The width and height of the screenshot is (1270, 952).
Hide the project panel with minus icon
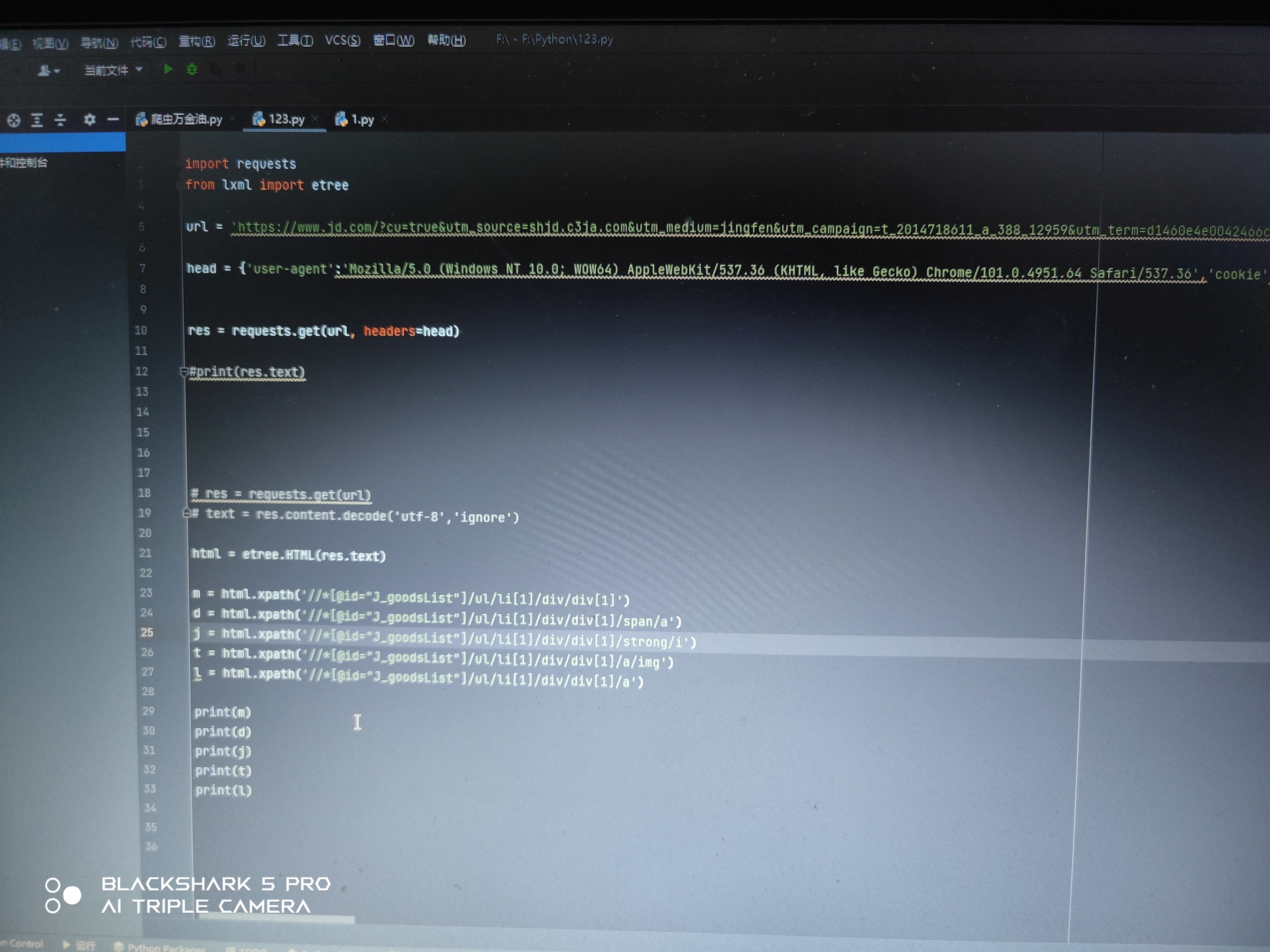point(113,119)
